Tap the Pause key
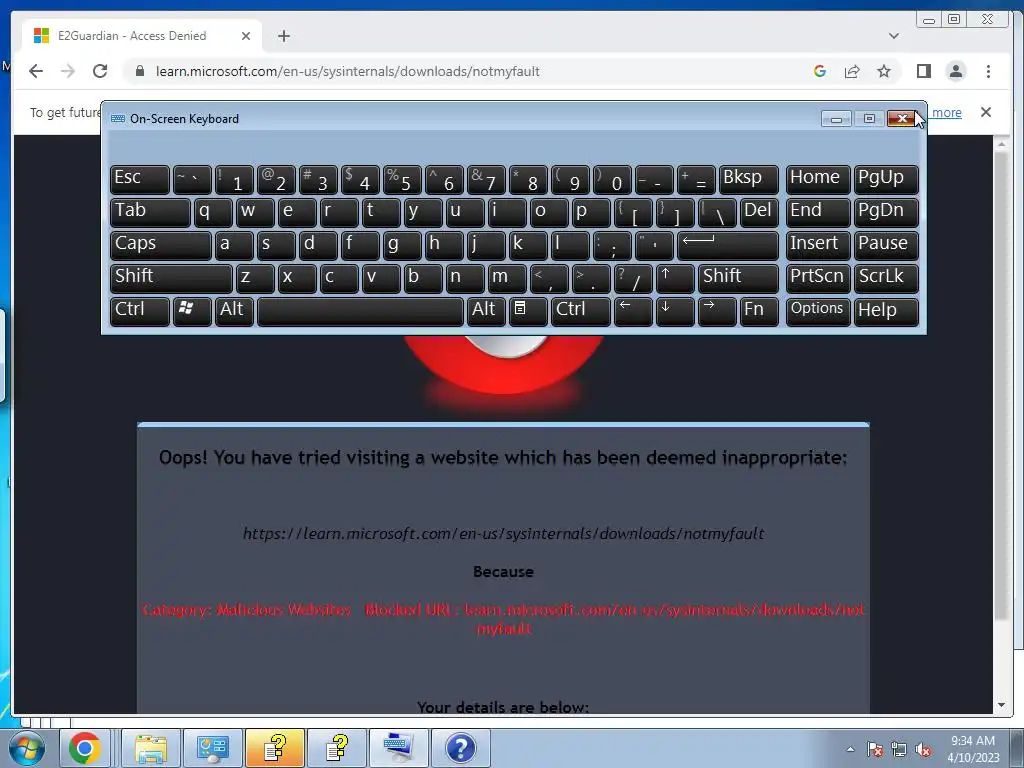1024x768 pixels. tap(886, 246)
